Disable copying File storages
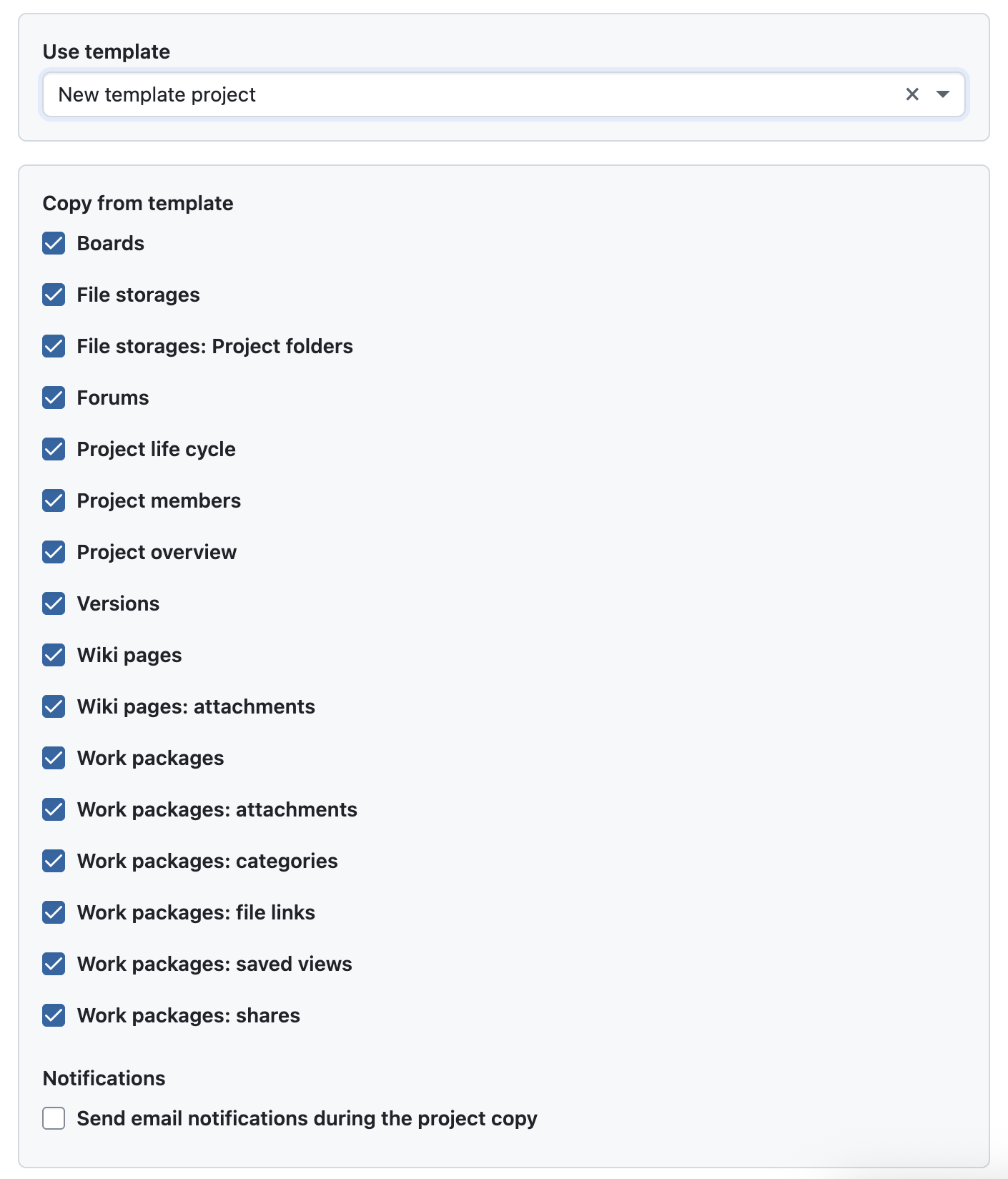 click(x=54, y=295)
